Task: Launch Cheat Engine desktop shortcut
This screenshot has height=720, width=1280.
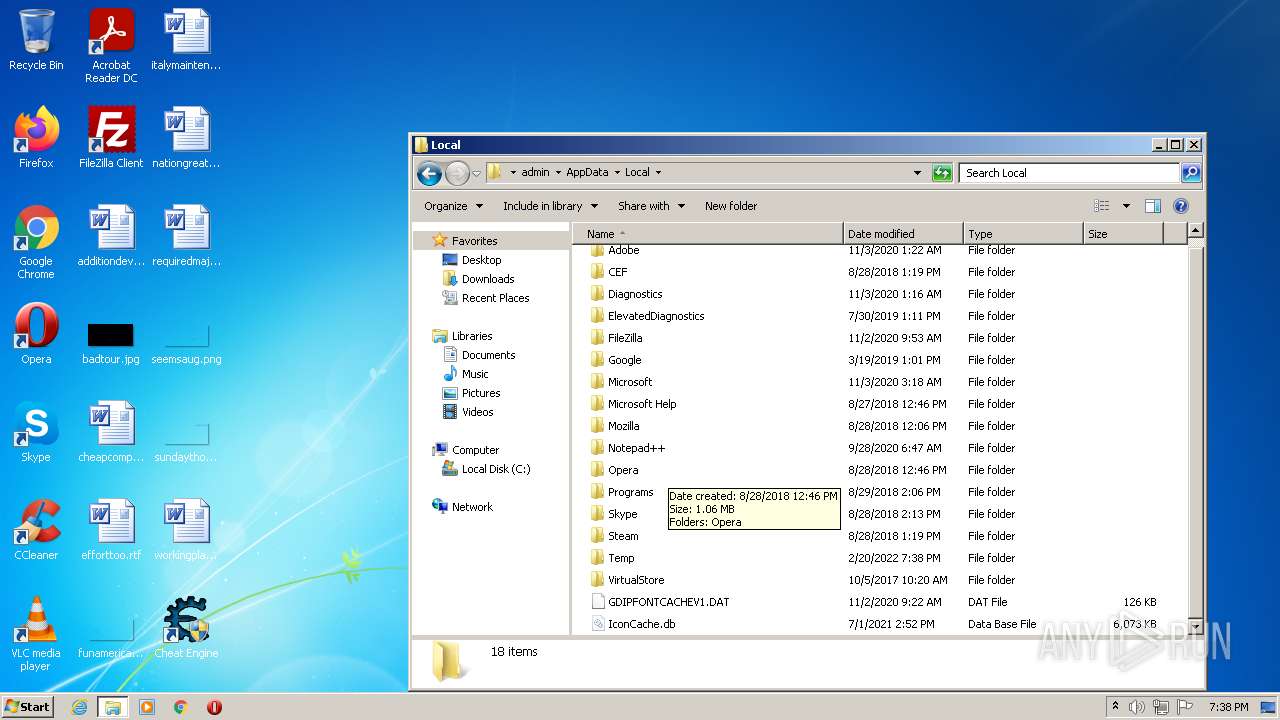Action: tap(186, 629)
